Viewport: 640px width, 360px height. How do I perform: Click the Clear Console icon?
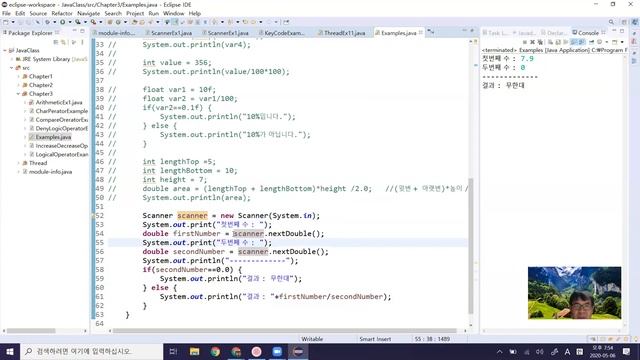click(550, 42)
